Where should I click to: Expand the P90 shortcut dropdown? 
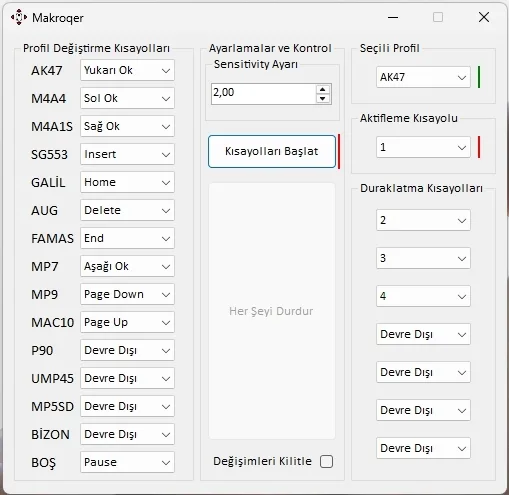(x=127, y=350)
